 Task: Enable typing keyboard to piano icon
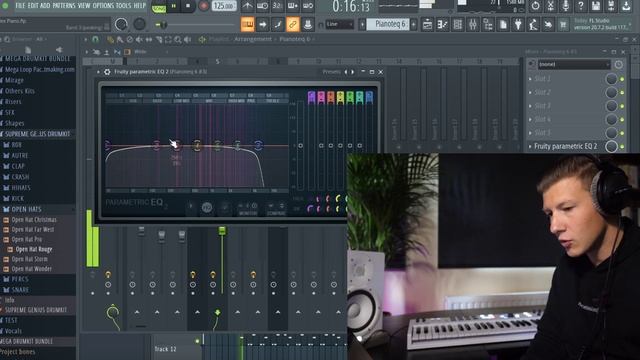(247, 24)
